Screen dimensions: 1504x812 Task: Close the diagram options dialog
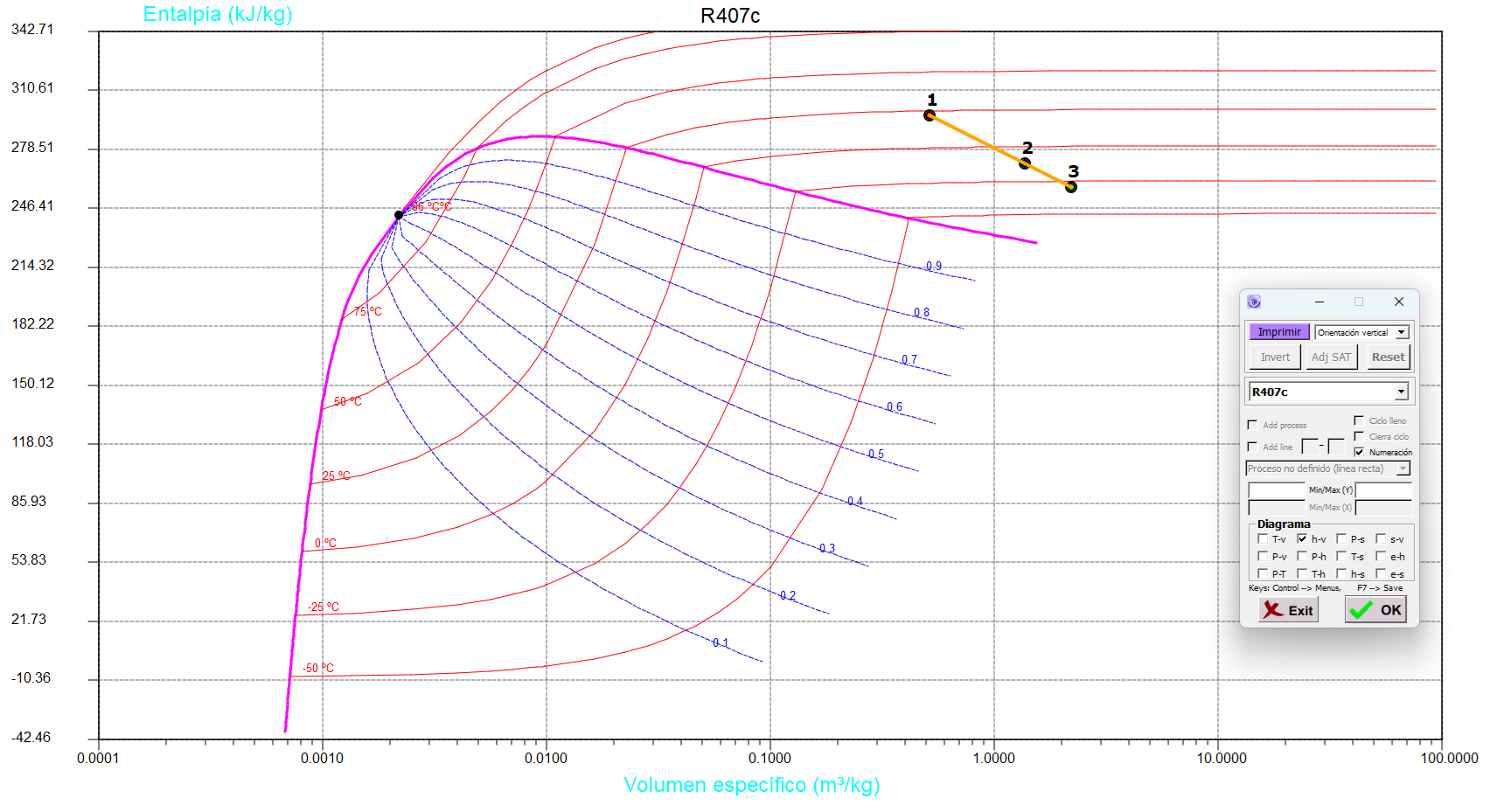coord(1399,302)
